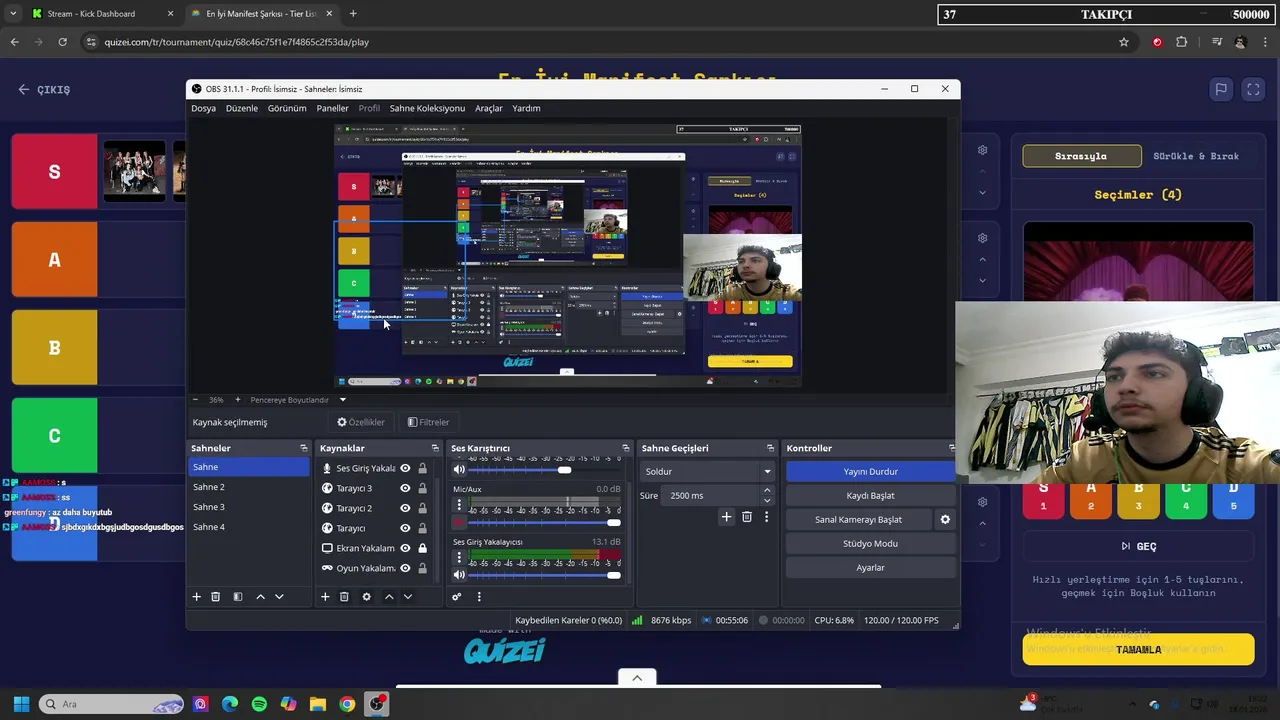Increase transition duration with up stepper

tap(767, 491)
